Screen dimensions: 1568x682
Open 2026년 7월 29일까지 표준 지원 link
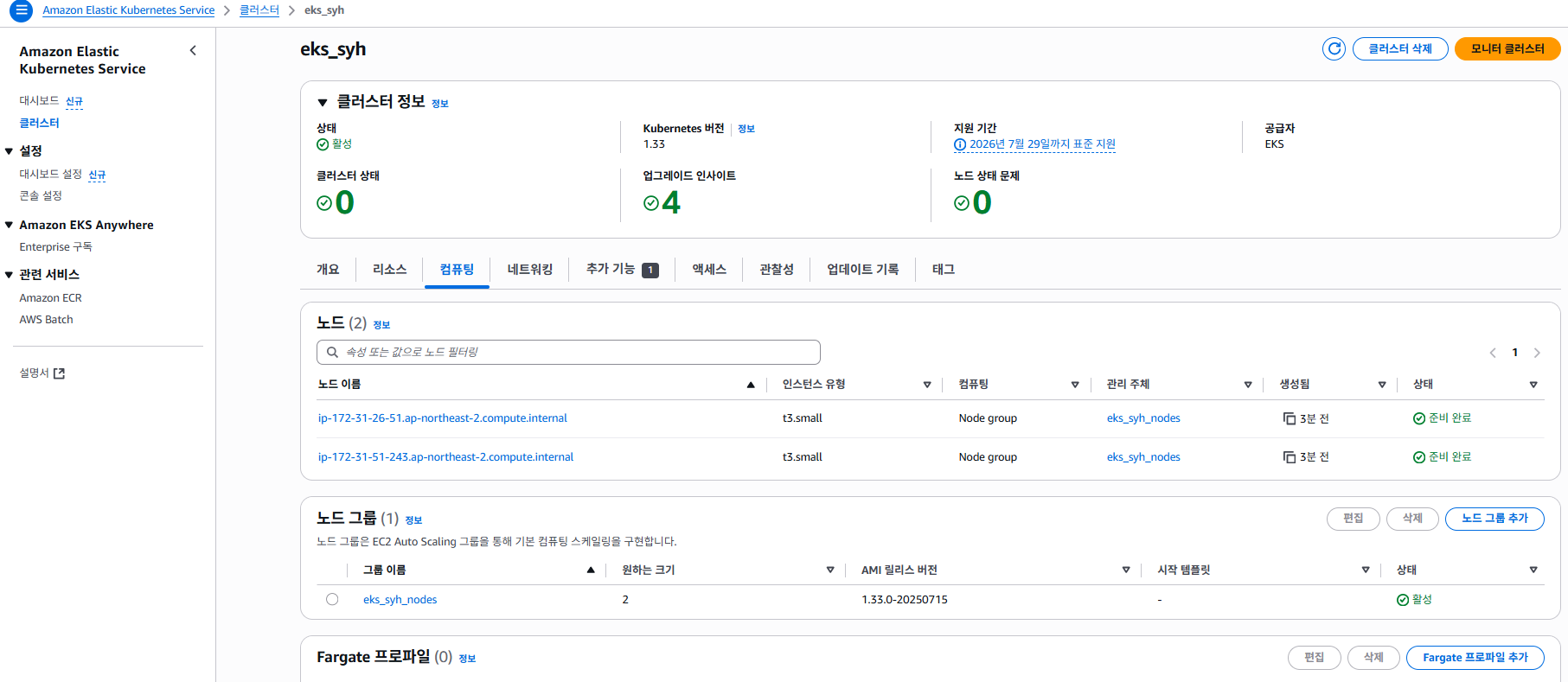[1042, 144]
